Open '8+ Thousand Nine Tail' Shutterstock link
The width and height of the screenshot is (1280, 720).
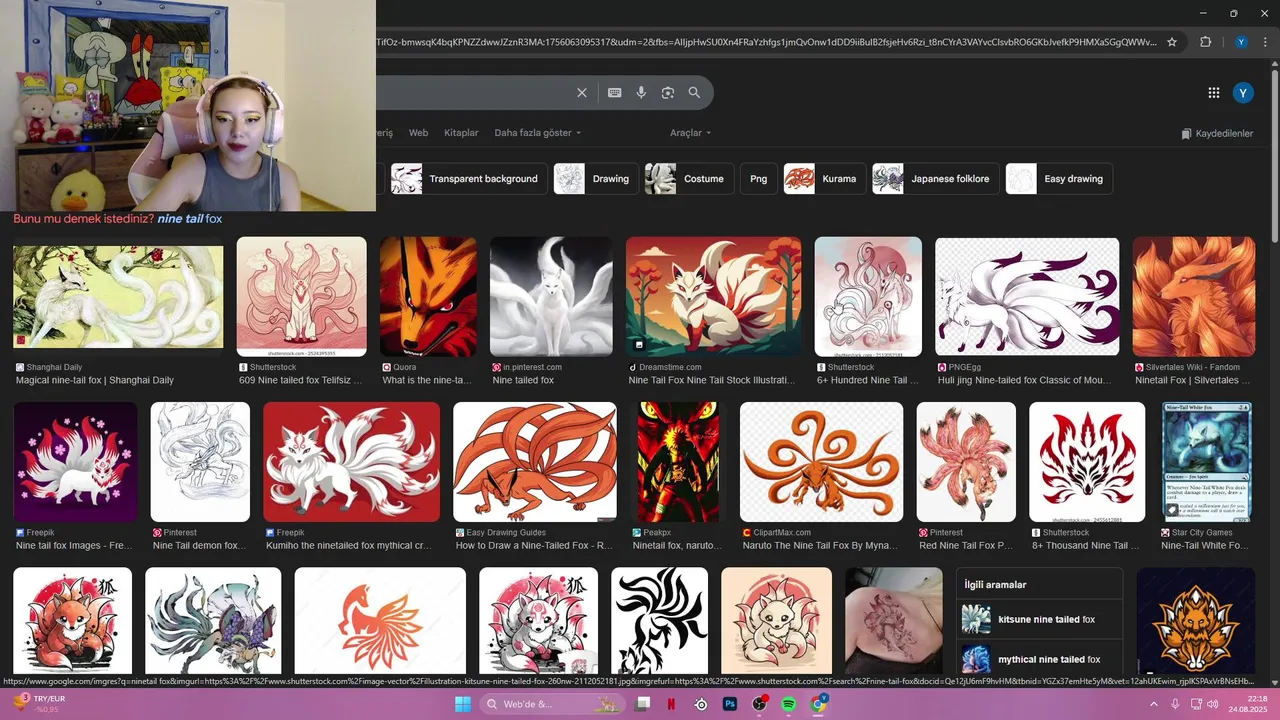(x=1084, y=546)
